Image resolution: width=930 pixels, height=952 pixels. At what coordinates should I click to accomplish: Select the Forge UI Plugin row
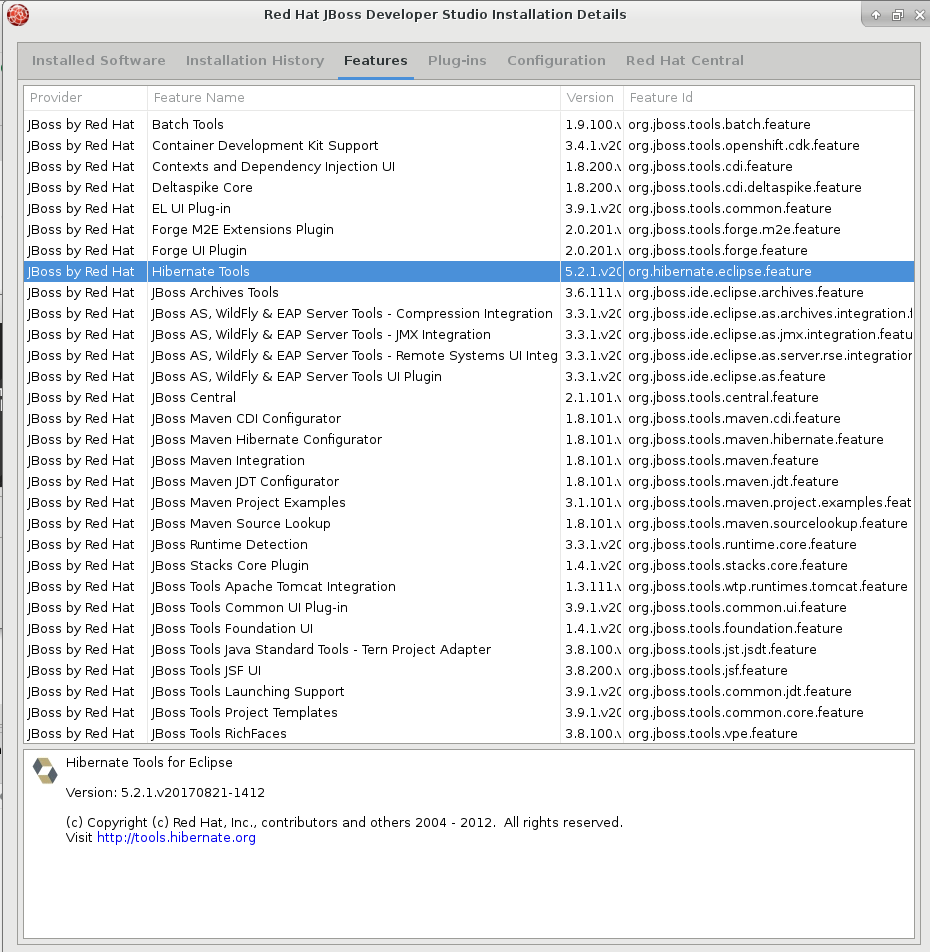pos(469,251)
